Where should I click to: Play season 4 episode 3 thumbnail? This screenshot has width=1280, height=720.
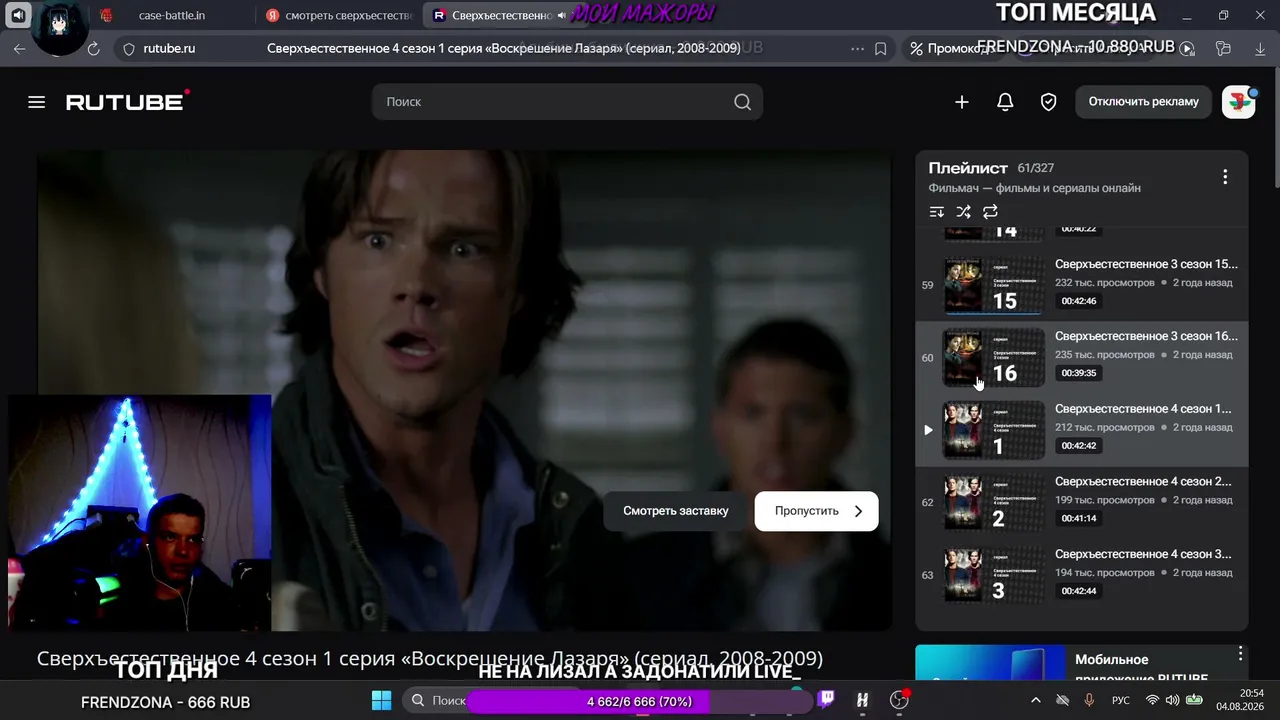click(994, 576)
